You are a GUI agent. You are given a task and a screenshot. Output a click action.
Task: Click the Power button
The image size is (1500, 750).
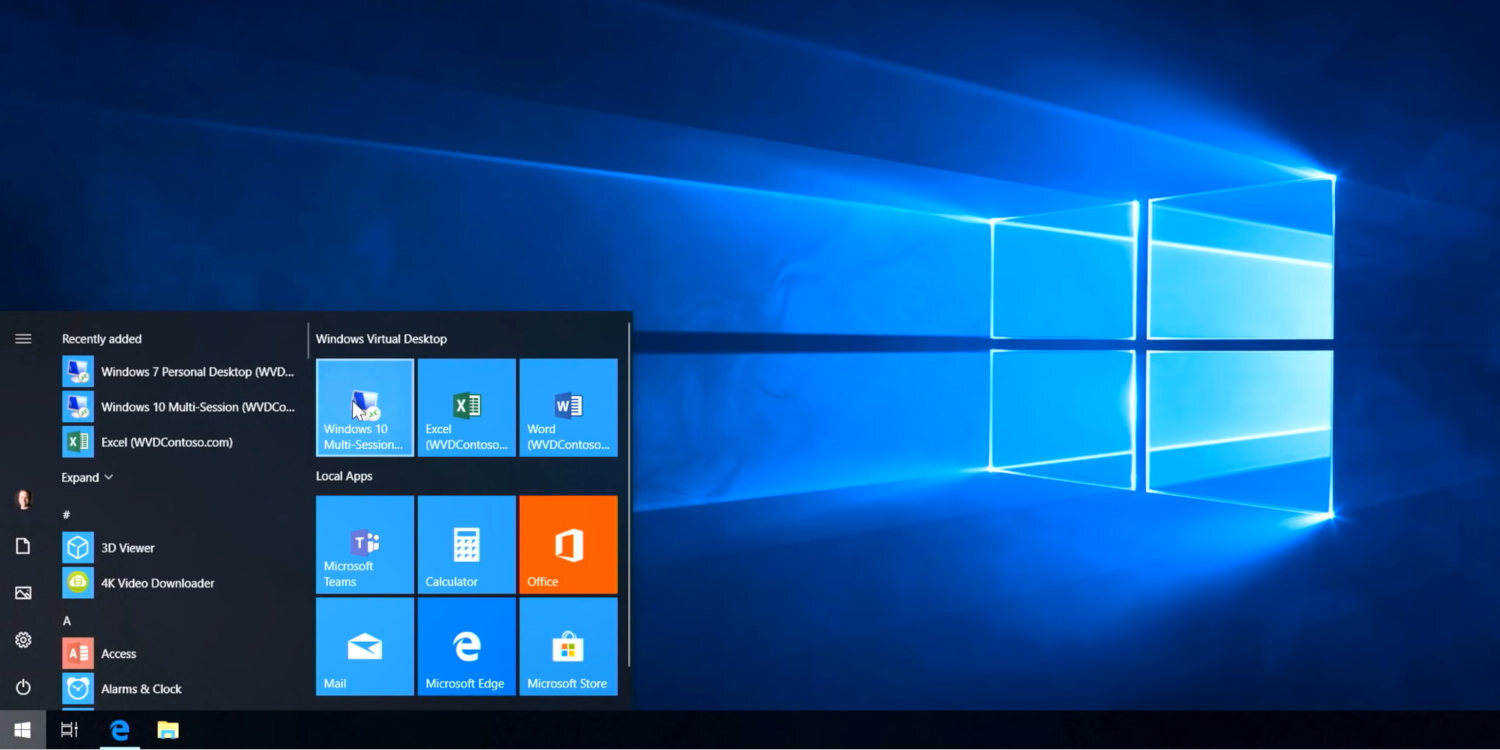tap(22, 687)
